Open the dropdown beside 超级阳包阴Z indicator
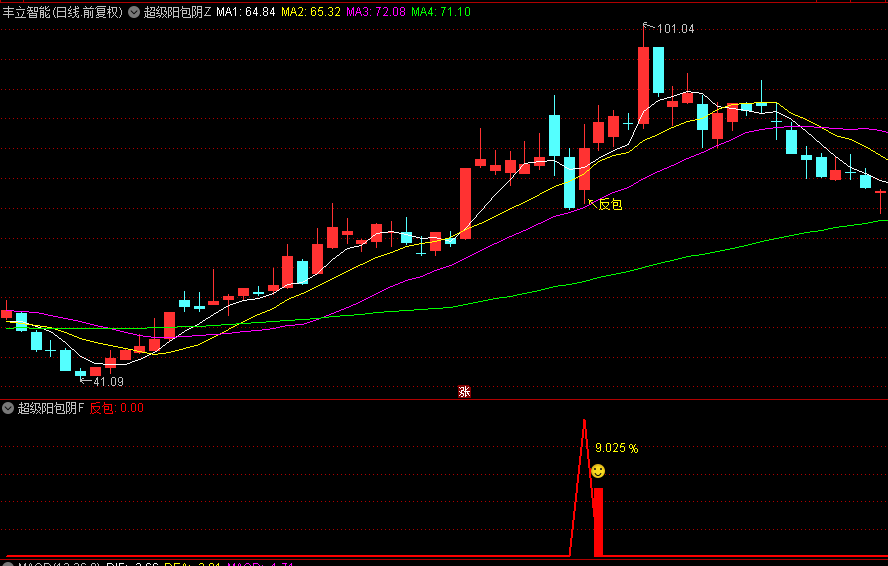The height and width of the screenshot is (566, 888). tap(134, 12)
